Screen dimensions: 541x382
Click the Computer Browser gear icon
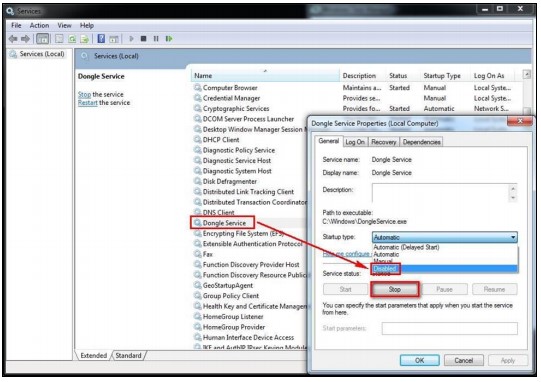(198, 87)
